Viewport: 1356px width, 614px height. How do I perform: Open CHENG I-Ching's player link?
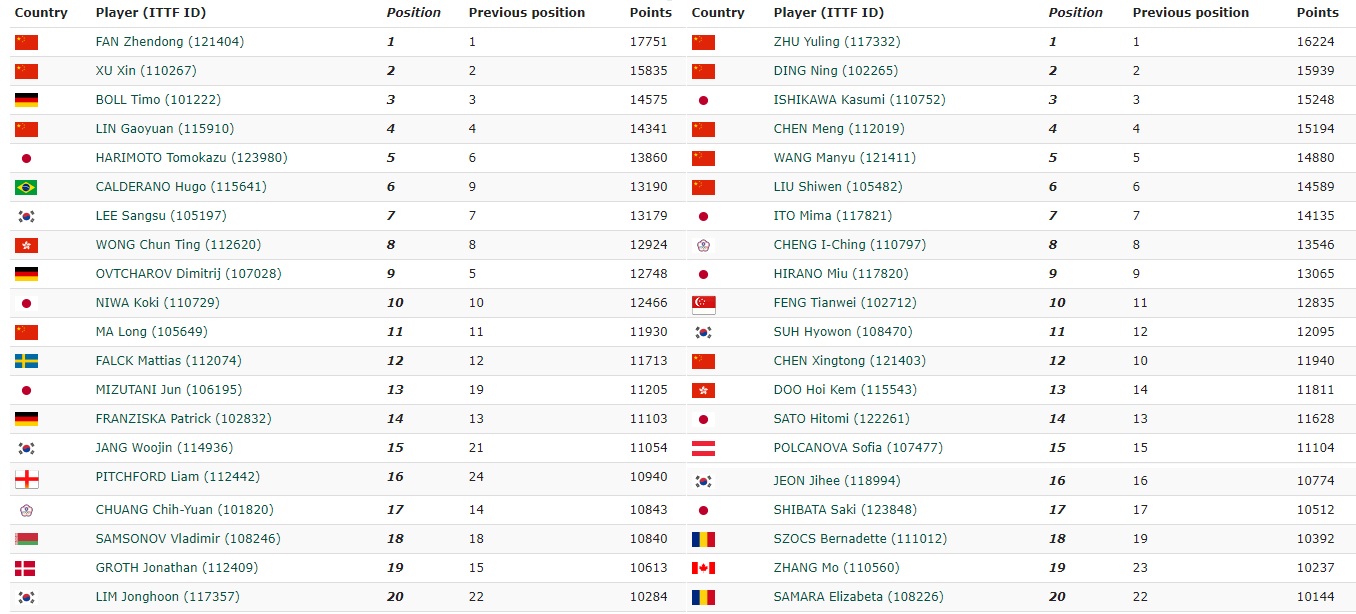tap(849, 245)
